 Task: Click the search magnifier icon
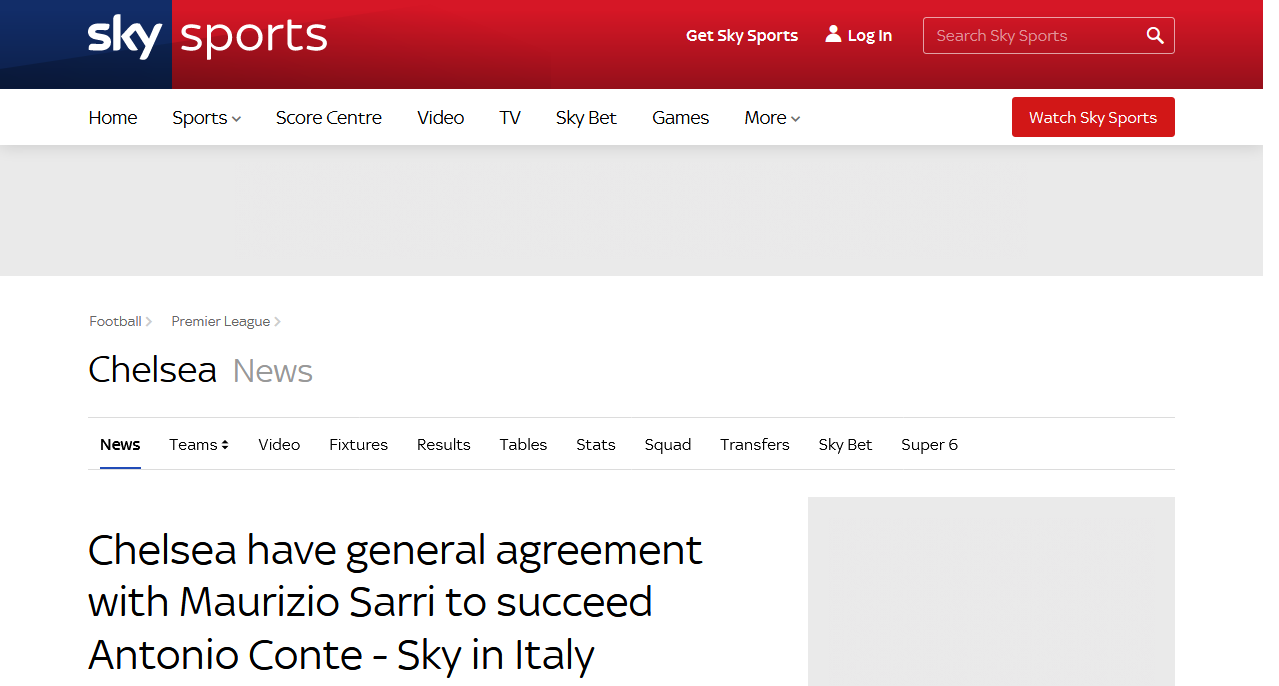tap(1155, 36)
